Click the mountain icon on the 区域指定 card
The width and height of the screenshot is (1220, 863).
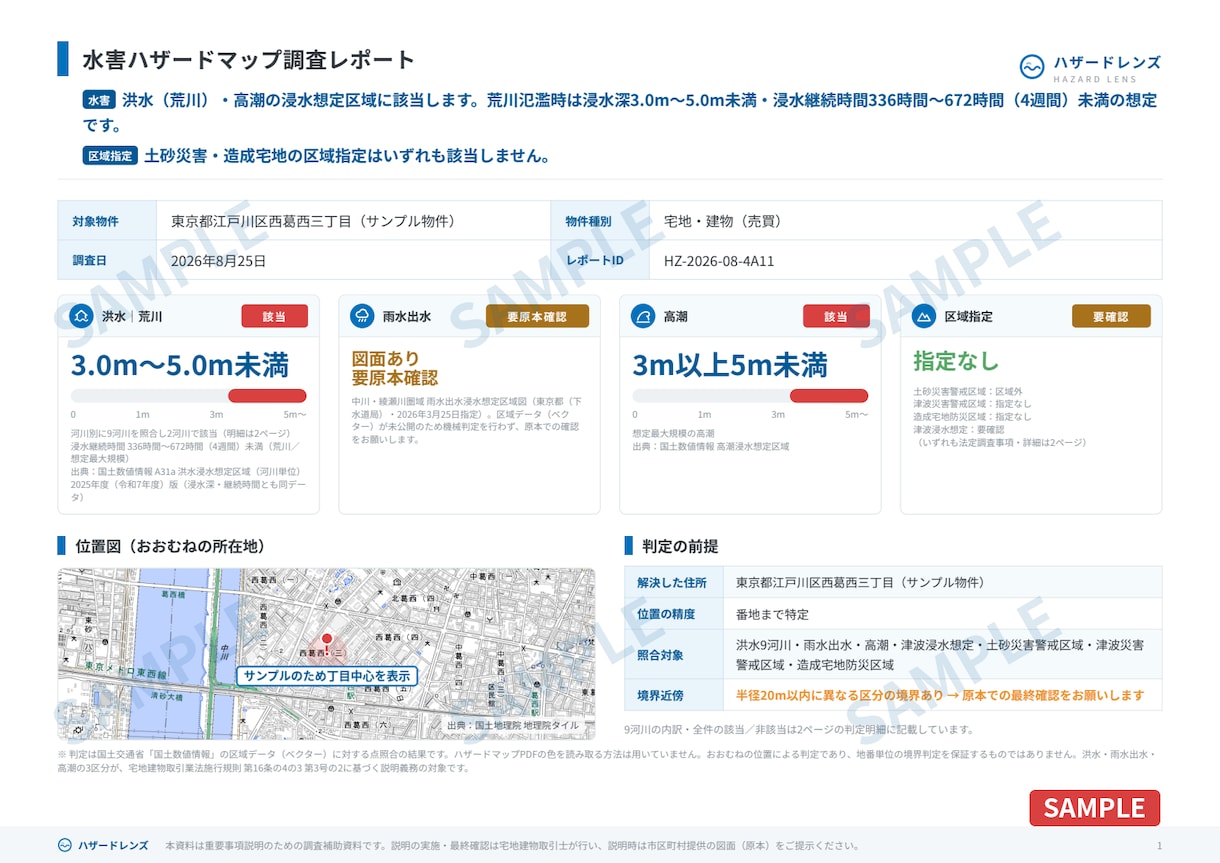tap(925, 316)
